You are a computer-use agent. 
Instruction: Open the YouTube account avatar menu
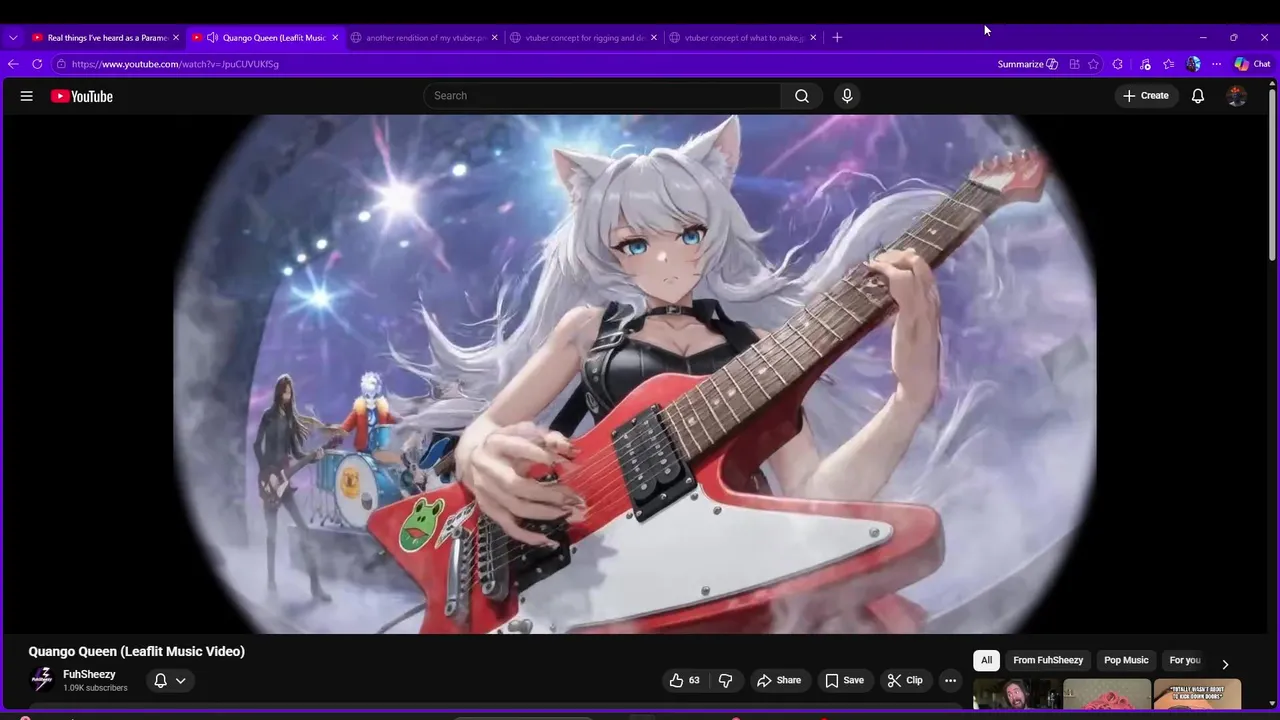1237,96
